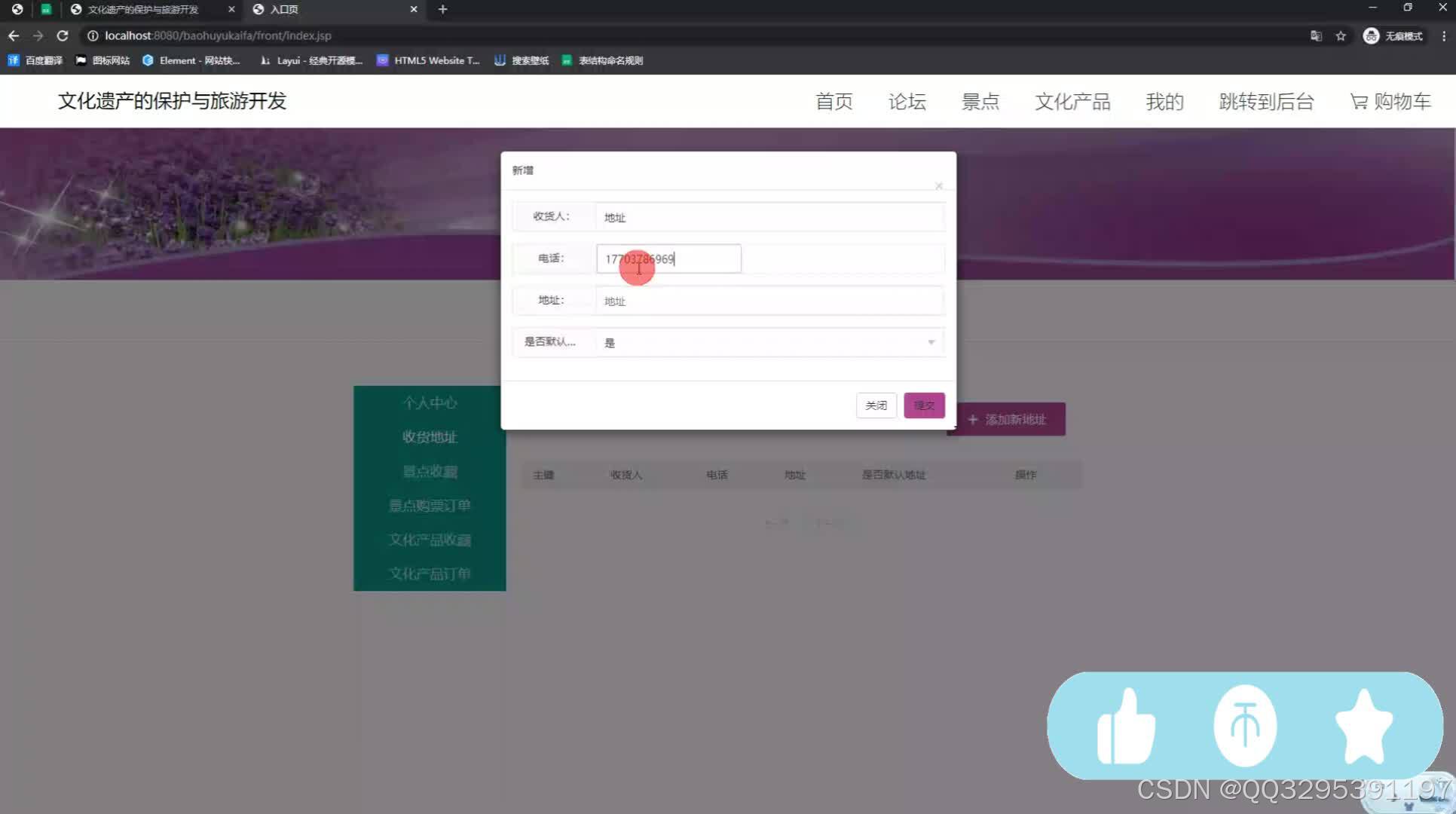Click the thumbs-up like icon
The width and height of the screenshot is (1456, 814).
(1126, 727)
